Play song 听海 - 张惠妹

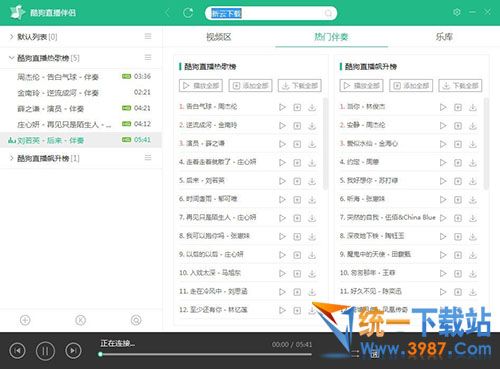click(x=443, y=199)
